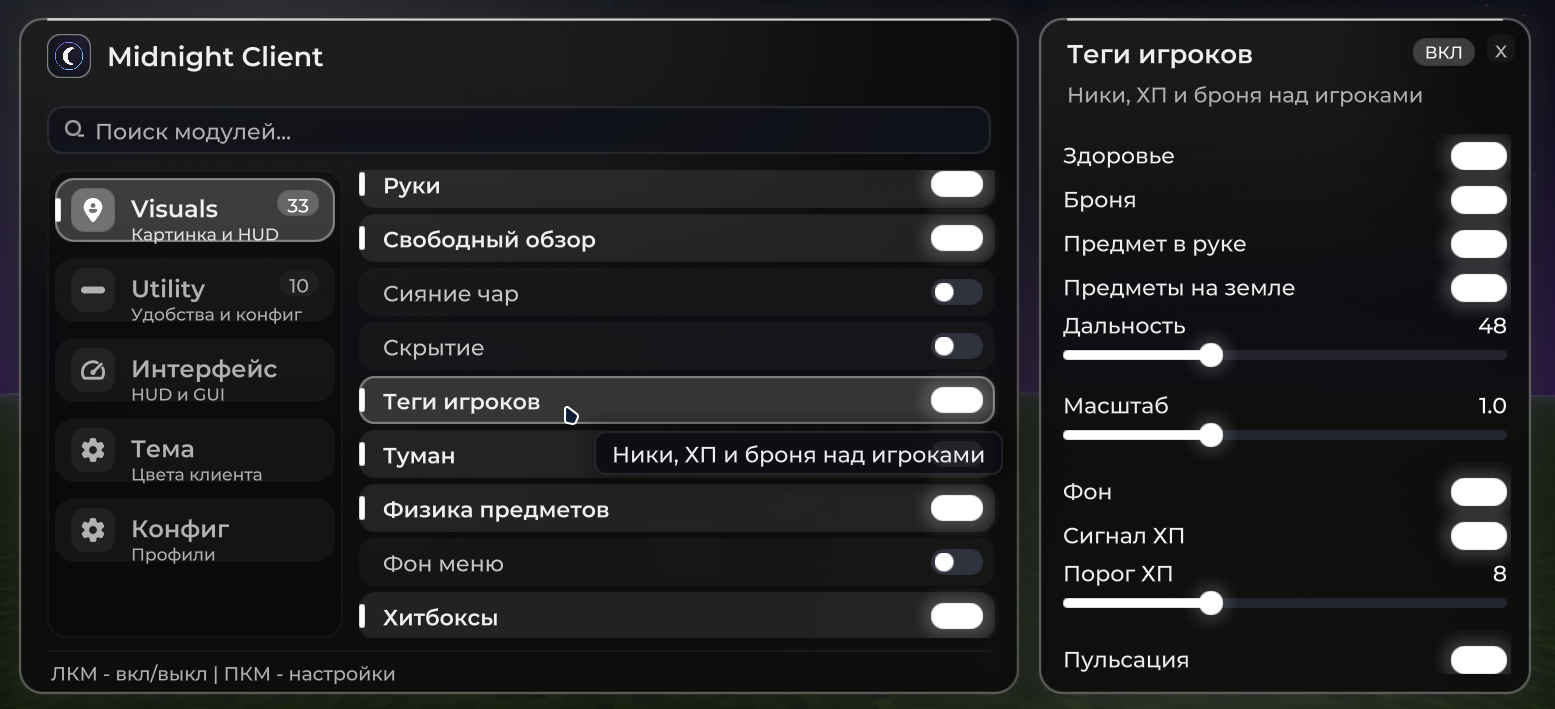
Task: Toggle the Хитбоксы module switch
Action: click(x=957, y=616)
